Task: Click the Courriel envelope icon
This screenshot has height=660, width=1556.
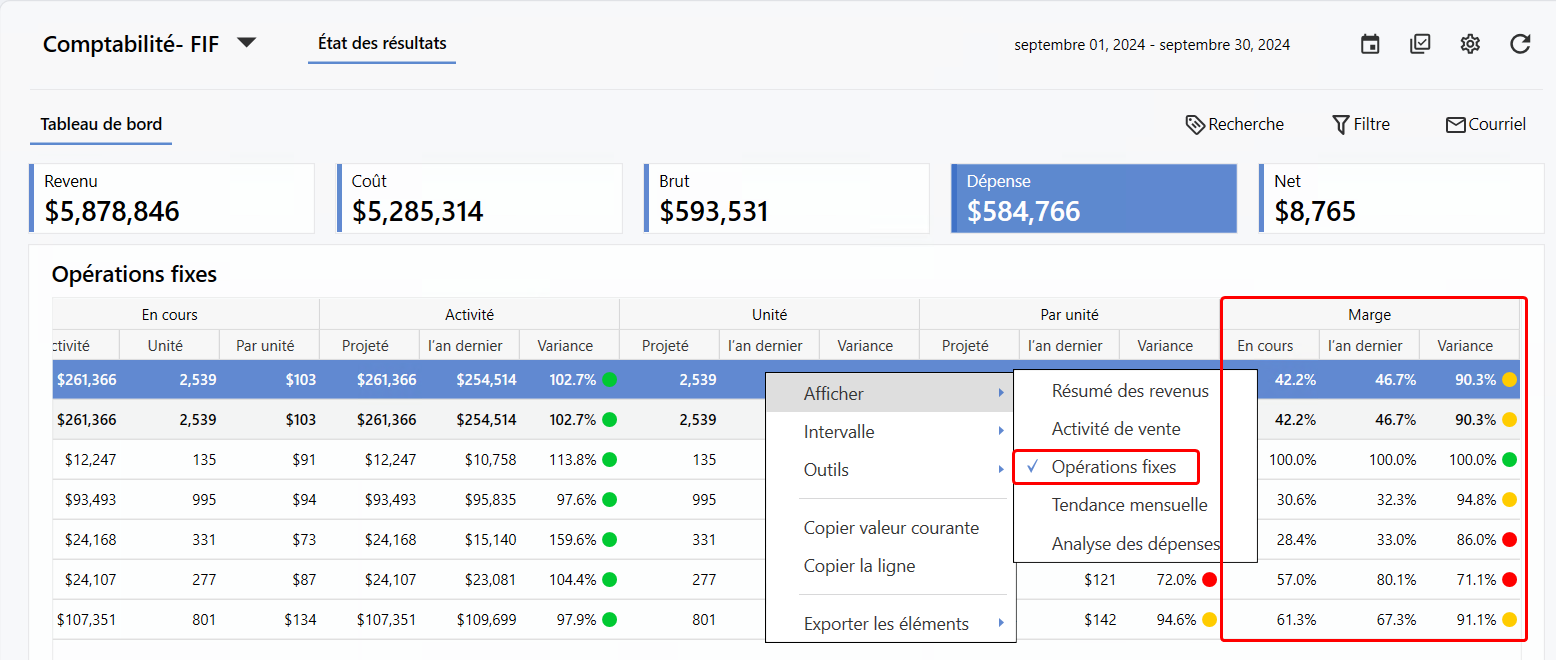Action: [1455, 125]
